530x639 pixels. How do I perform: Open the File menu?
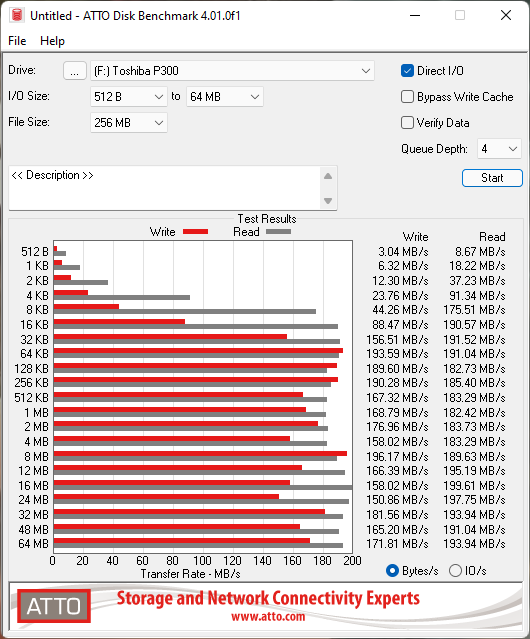17,41
